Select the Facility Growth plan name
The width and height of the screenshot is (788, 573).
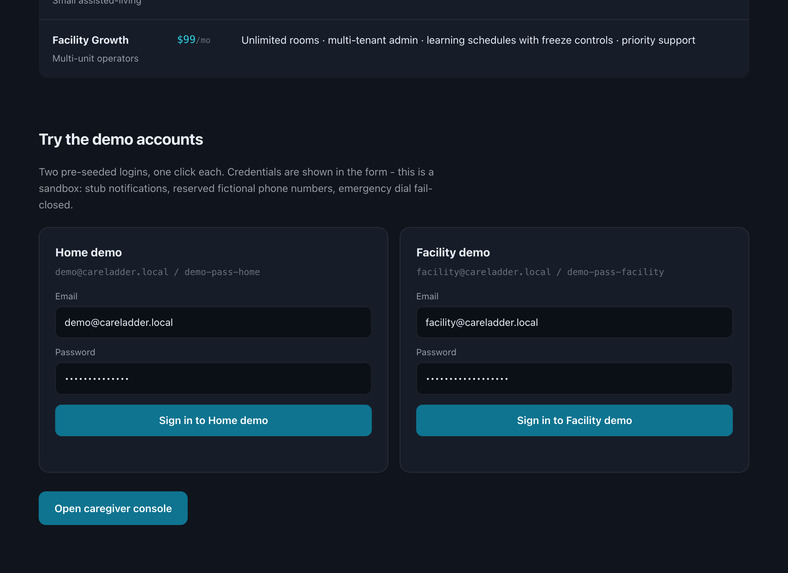pyautogui.click(x=90, y=40)
